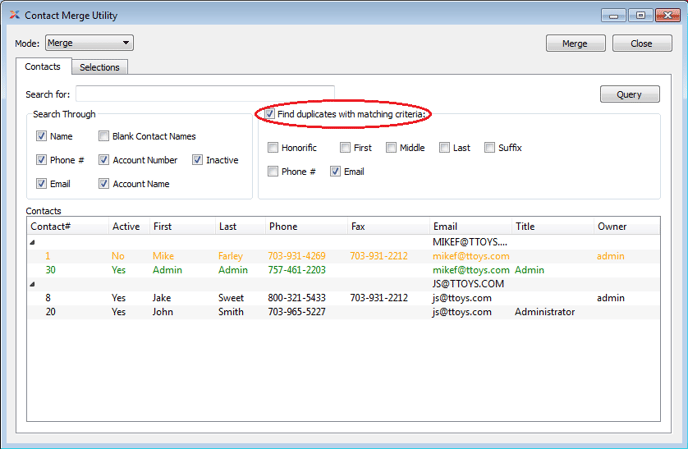The image size is (688, 449).
Task: Collapse the JS@TTOYS.COM group row
Action: coord(32,284)
